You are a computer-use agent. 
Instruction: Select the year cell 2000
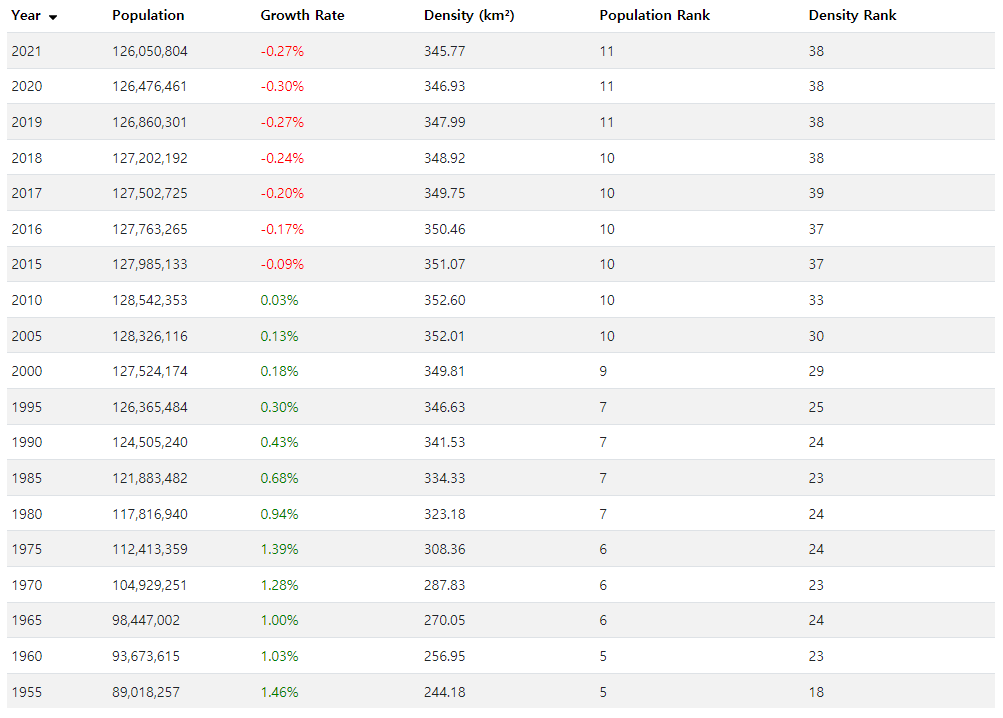[27, 371]
